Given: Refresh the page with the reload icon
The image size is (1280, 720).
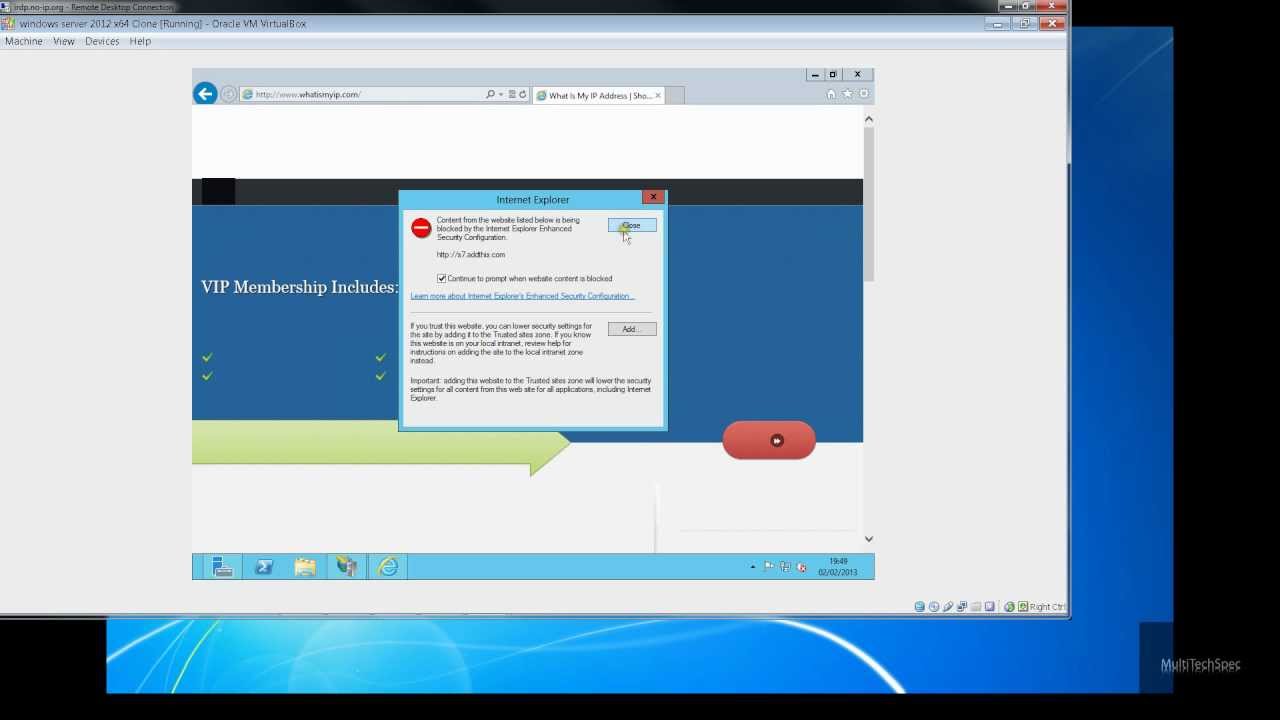Looking at the screenshot, I should click(x=522, y=94).
